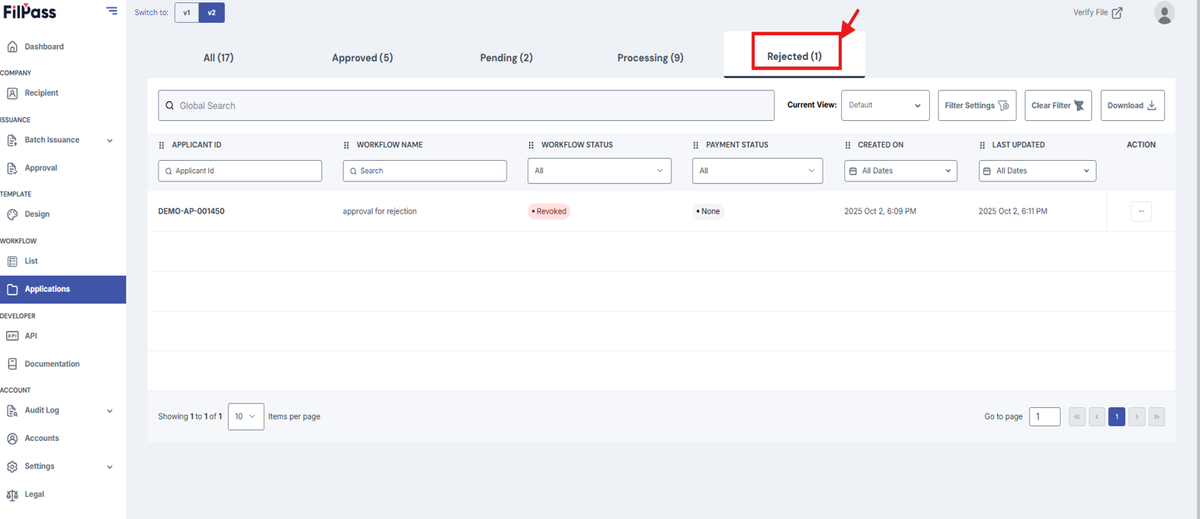The width and height of the screenshot is (1200, 519).
Task: Click the Payment Status column handle icon
Action: coord(697,145)
